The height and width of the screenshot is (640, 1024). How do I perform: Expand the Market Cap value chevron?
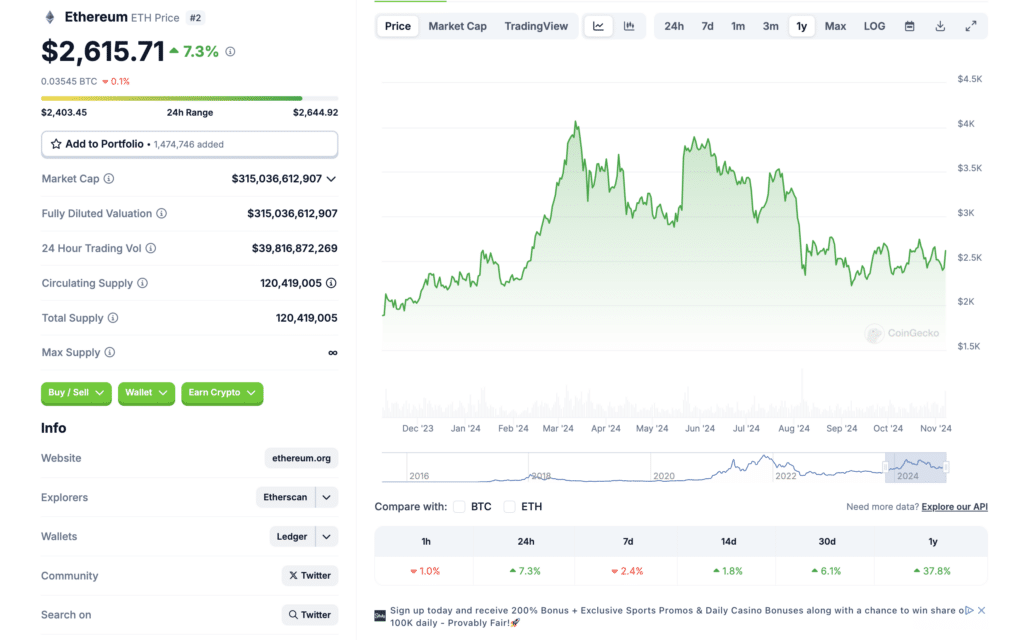coord(331,179)
